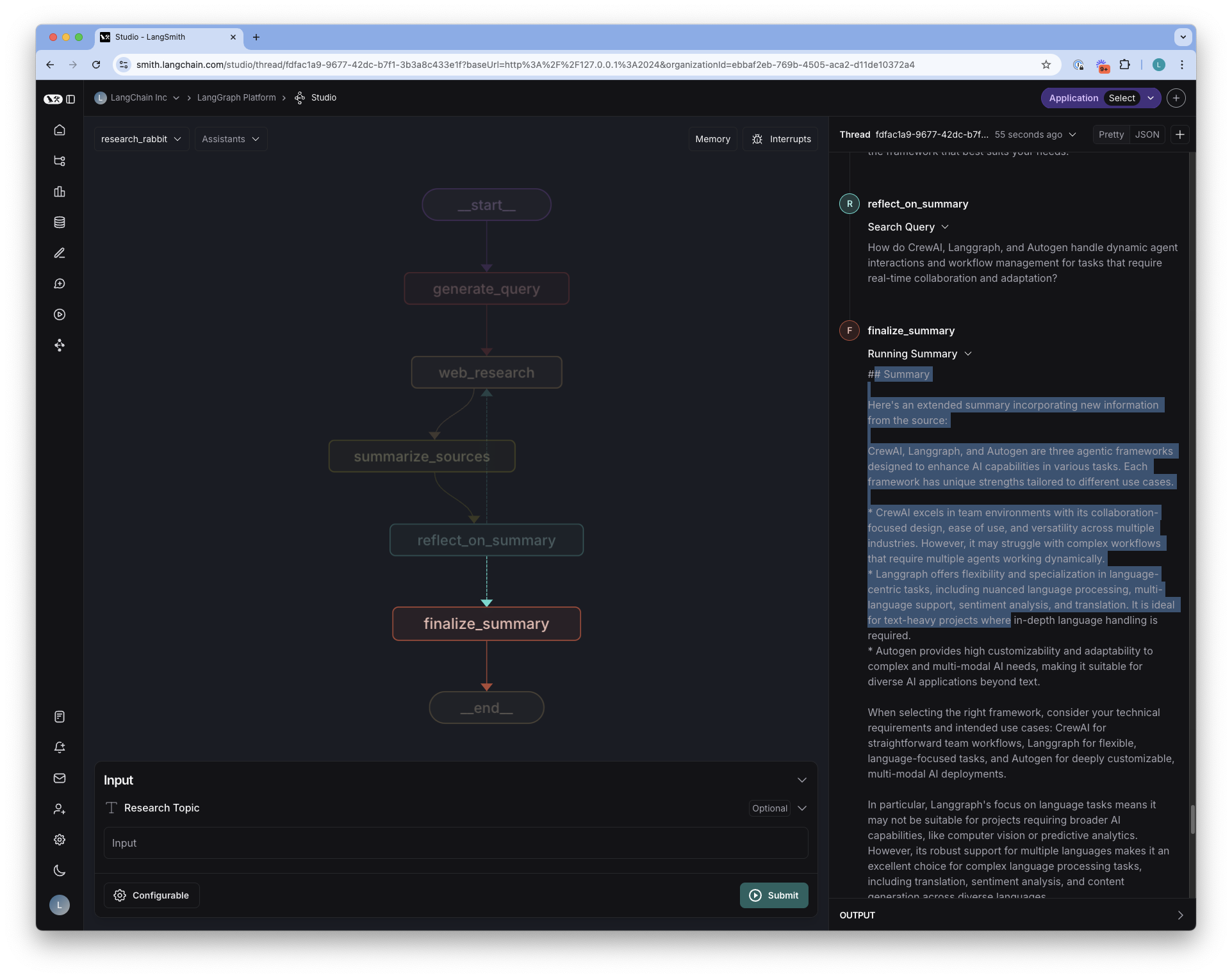Open the Datasets database icon in sidebar
The height and width of the screenshot is (978, 1232).
pyautogui.click(x=60, y=222)
